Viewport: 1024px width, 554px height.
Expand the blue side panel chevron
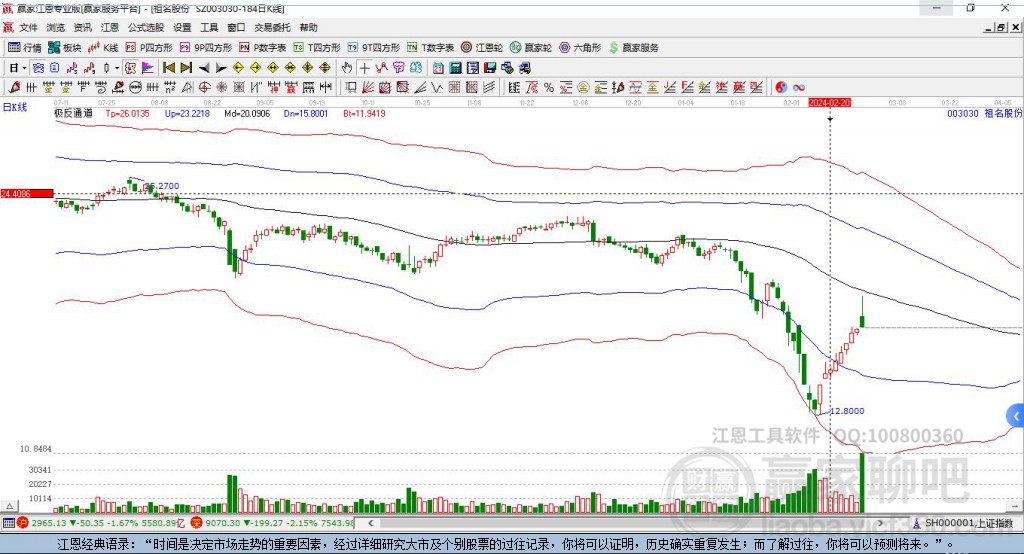(1016, 416)
